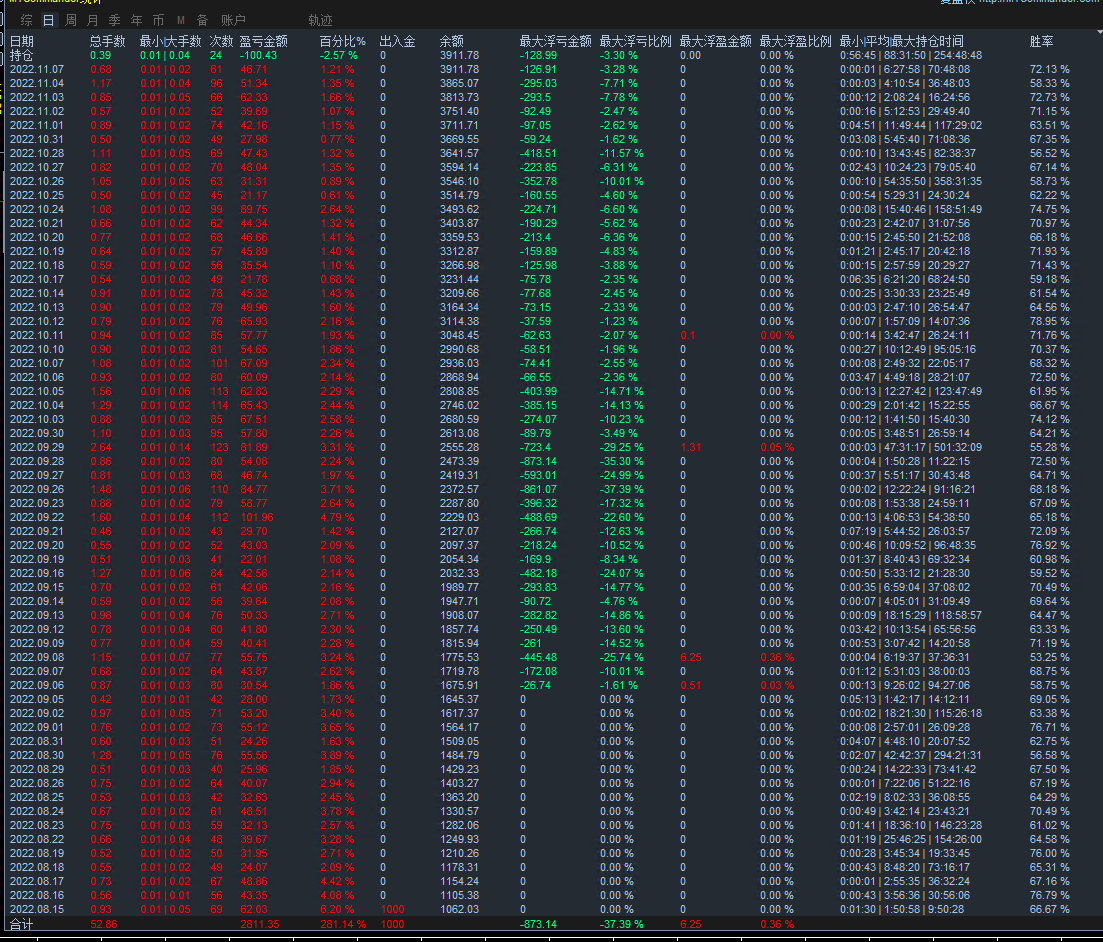Click the 1.31 floating profit on 2022.09.29
This screenshot has width=1103, height=942.
pos(691,447)
